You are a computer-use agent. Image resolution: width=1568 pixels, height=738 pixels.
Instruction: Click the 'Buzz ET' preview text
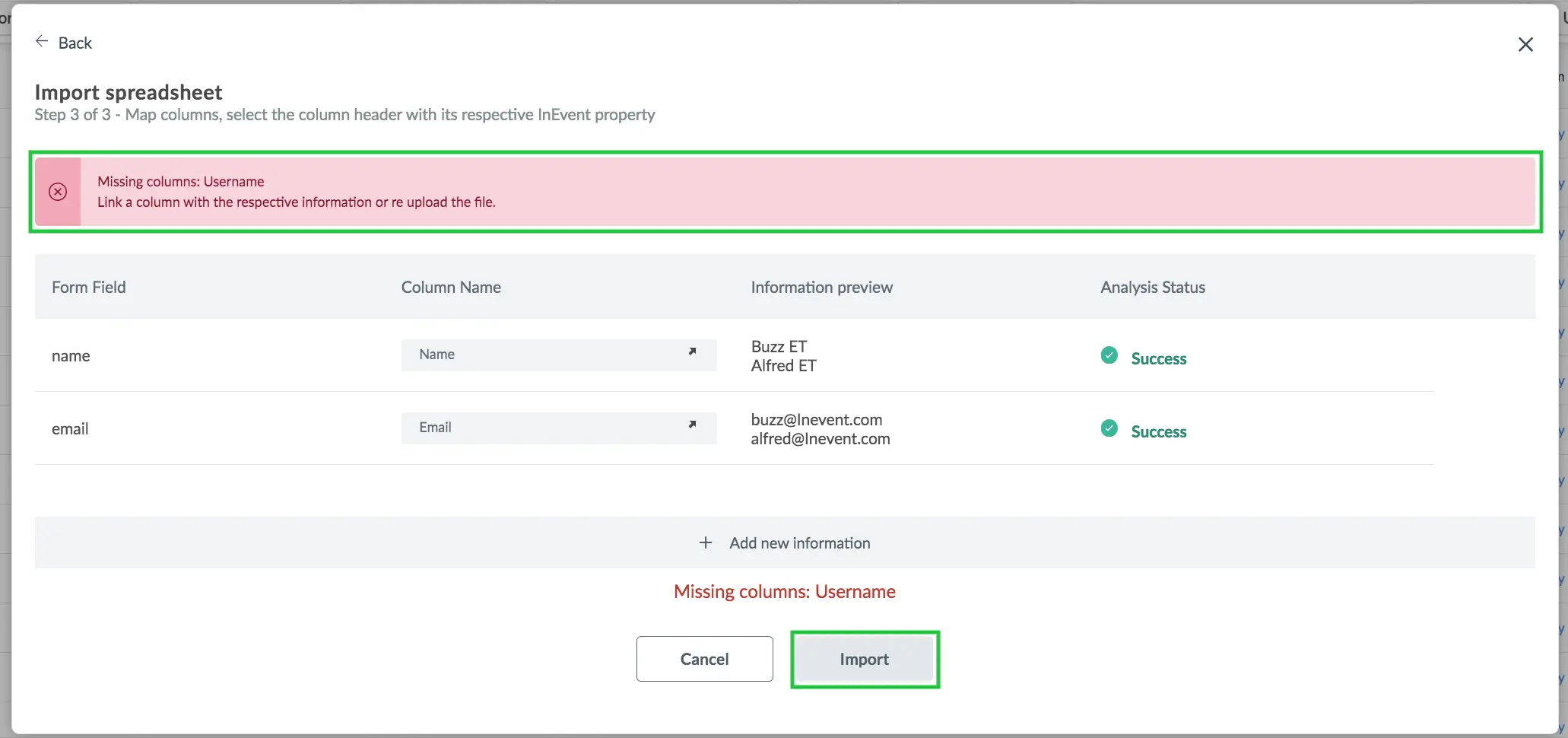coord(779,347)
